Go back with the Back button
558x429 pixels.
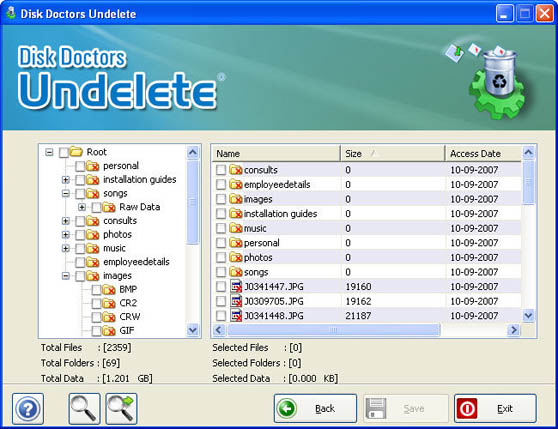(x=315, y=408)
